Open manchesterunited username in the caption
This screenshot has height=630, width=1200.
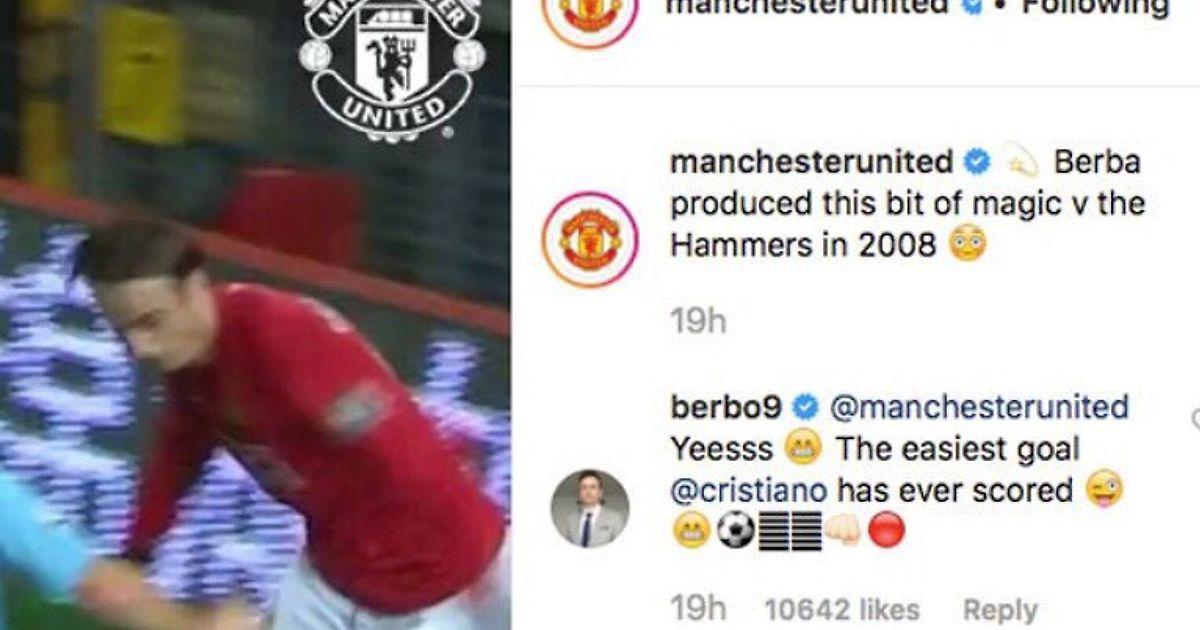click(x=811, y=162)
